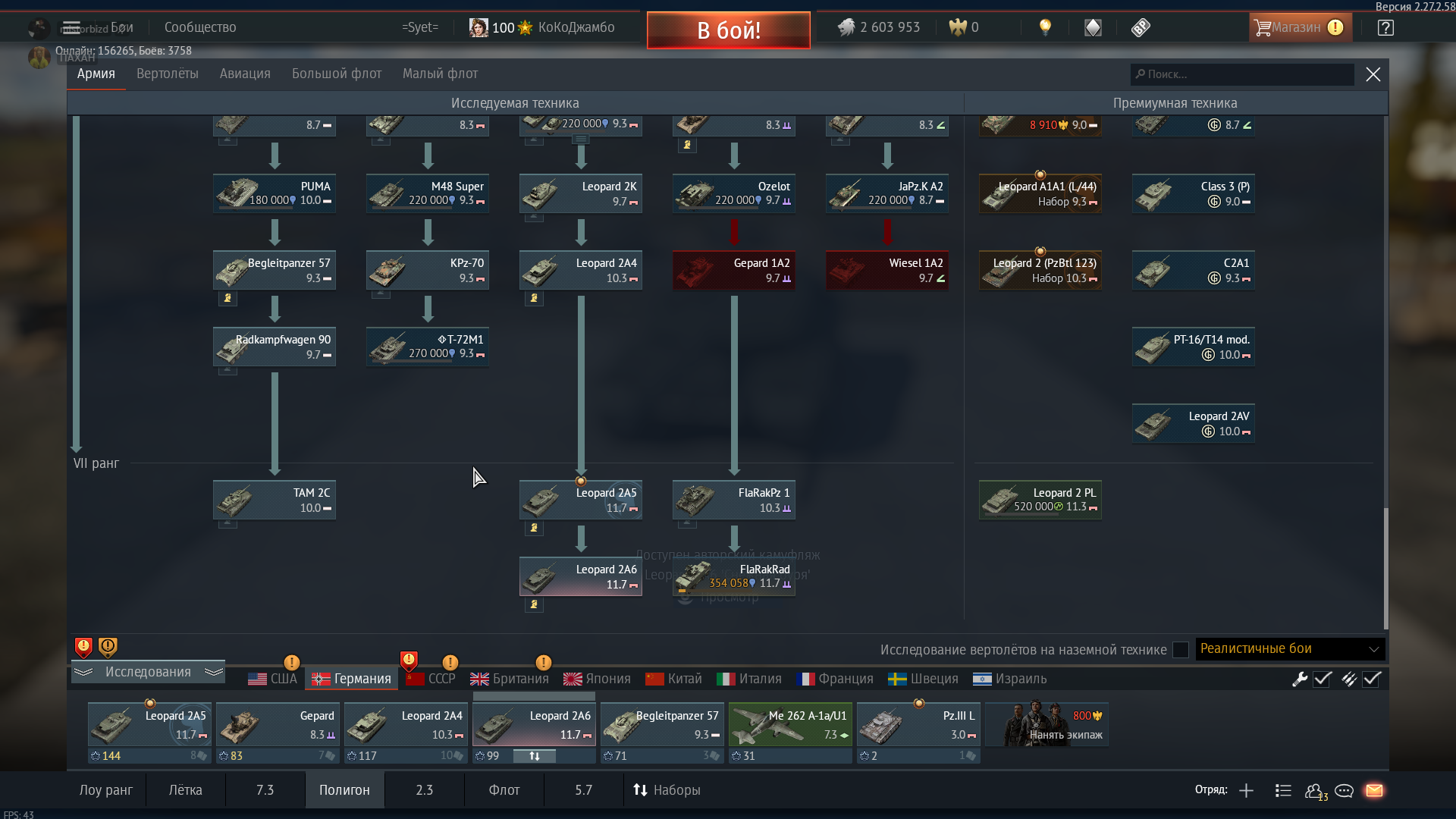The width and height of the screenshot is (1456, 819).
Task: Click the plus icon to invite to squad
Action: [1246, 790]
